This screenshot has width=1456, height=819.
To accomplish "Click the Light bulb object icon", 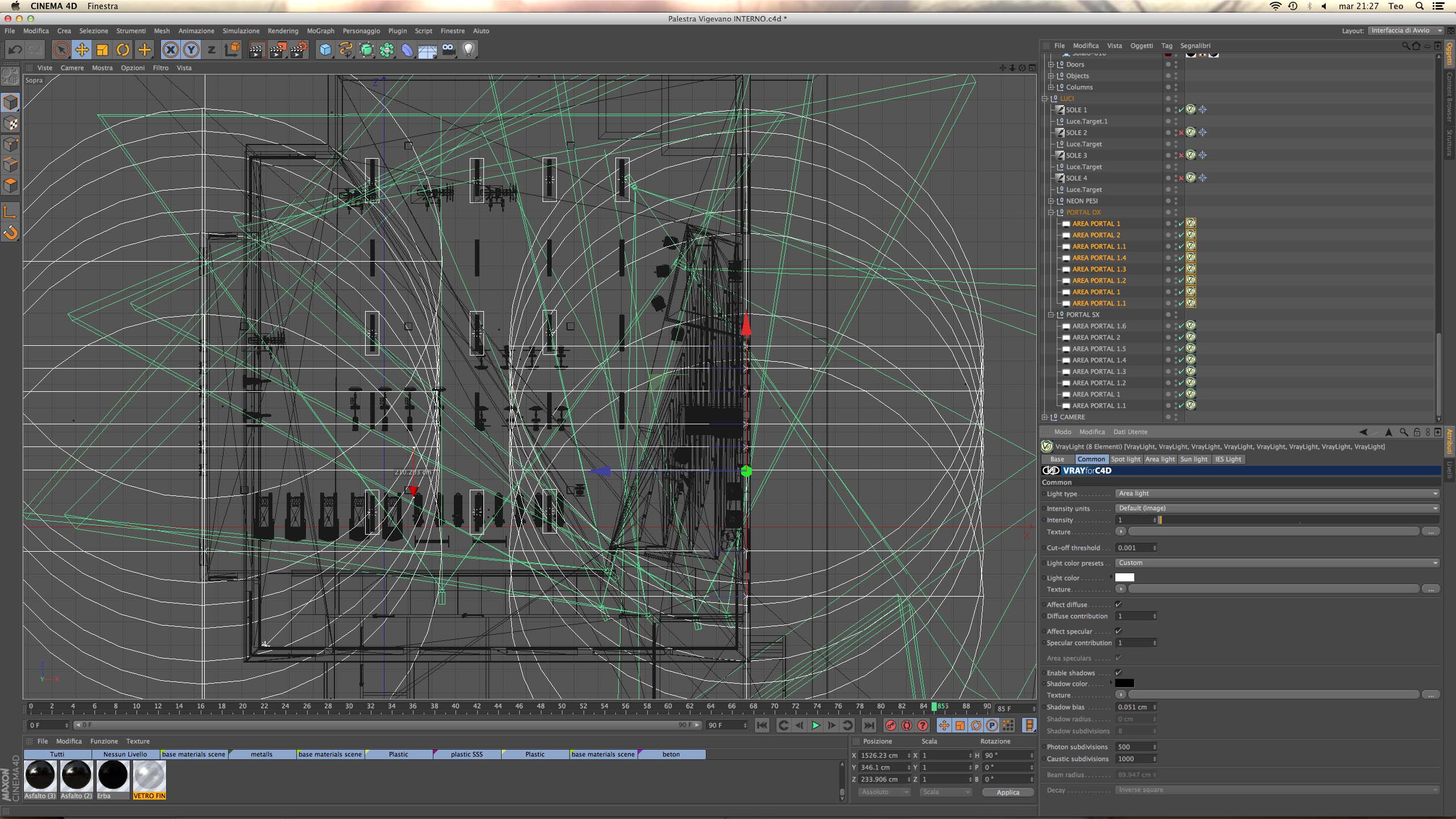I will click(469, 50).
